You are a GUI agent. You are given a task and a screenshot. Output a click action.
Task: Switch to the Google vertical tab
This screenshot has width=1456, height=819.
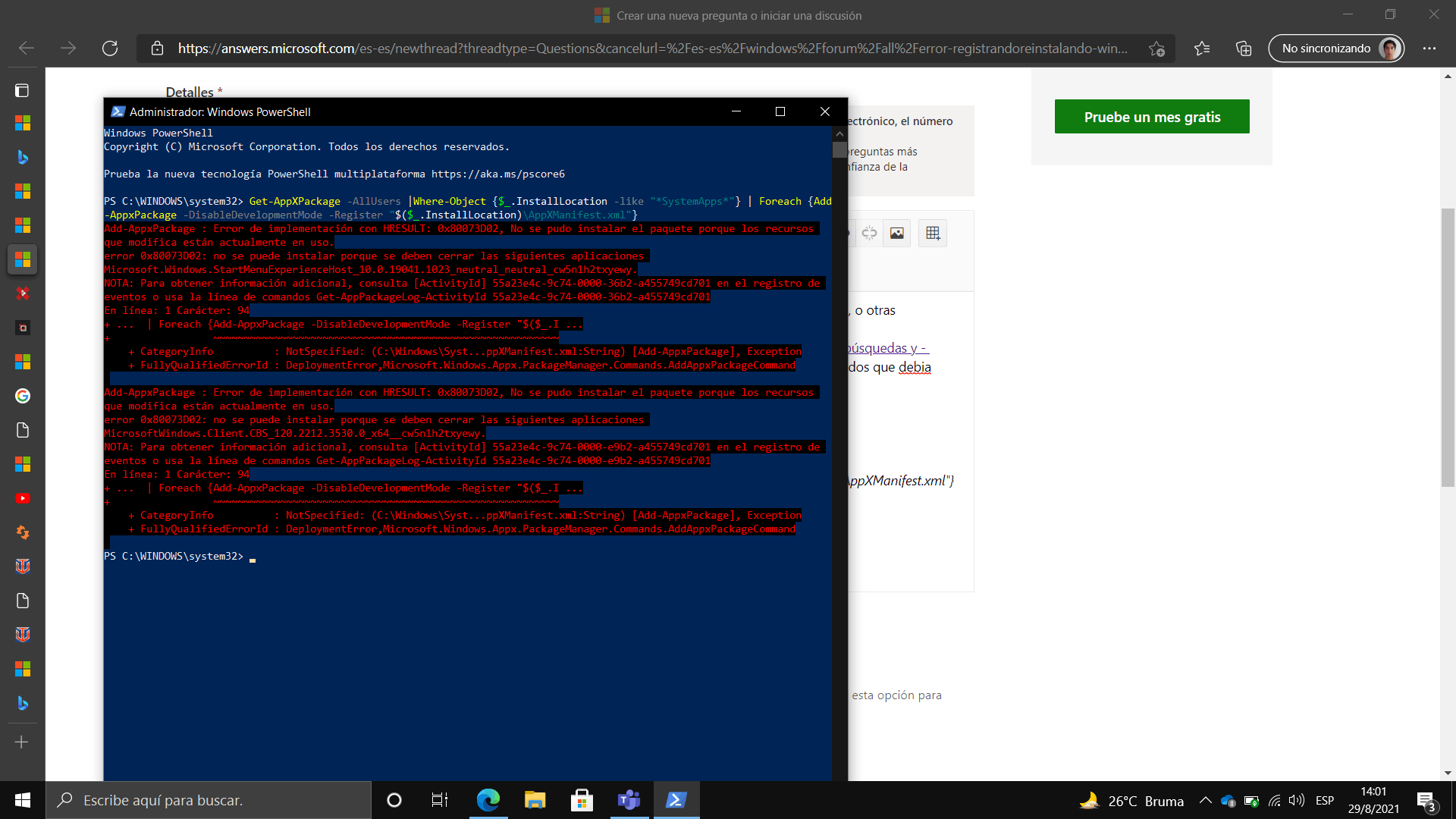(x=22, y=396)
